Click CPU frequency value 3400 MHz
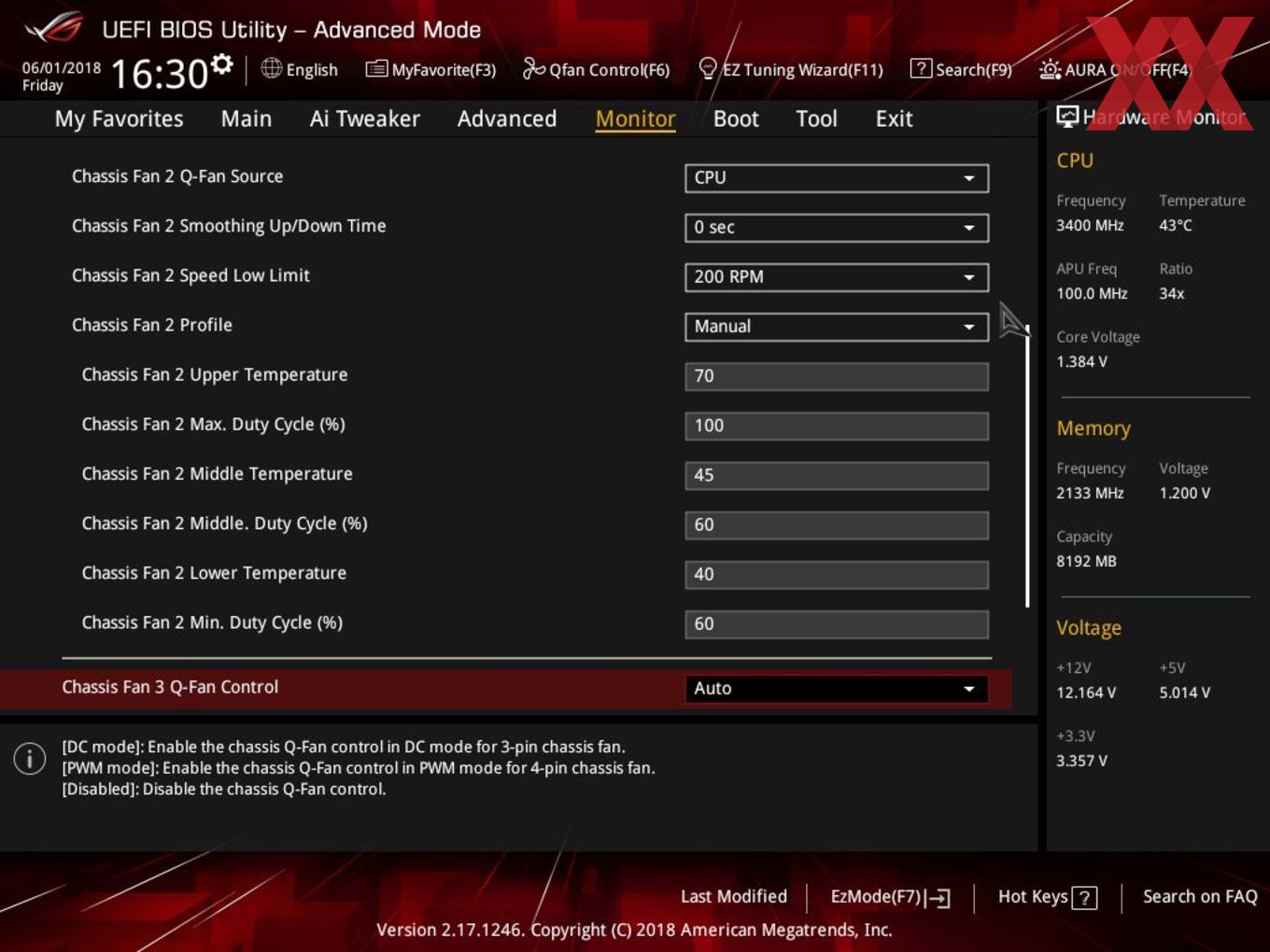The image size is (1270, 952). (x=1090, y=225)
